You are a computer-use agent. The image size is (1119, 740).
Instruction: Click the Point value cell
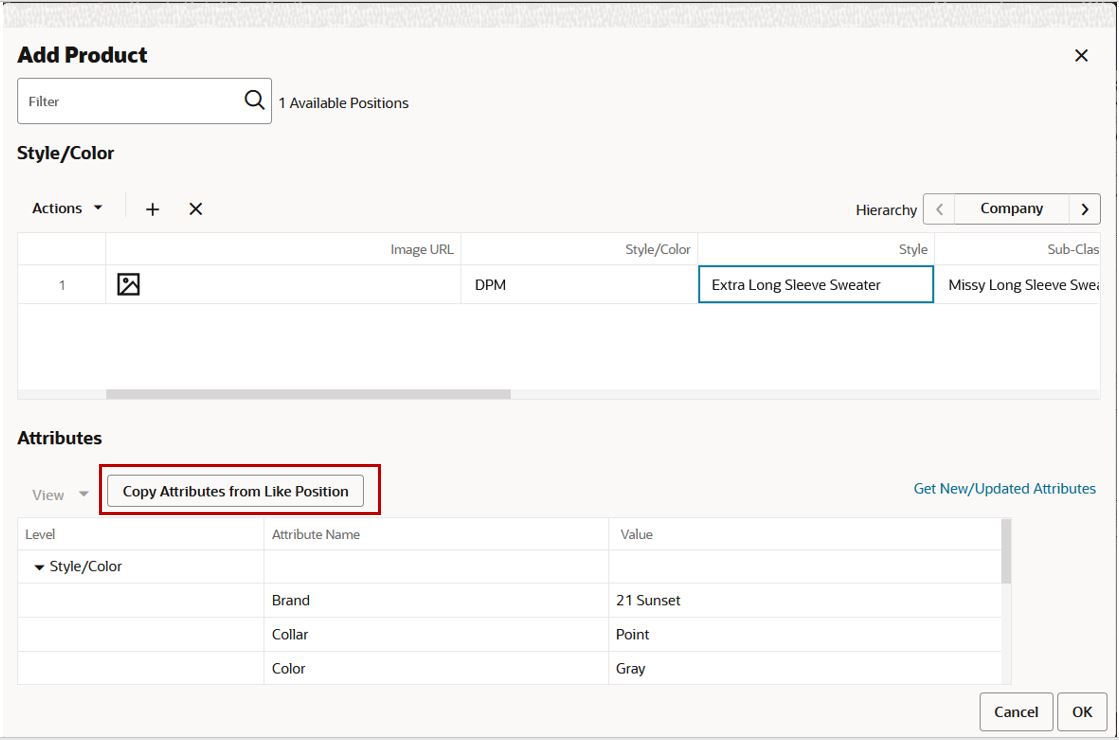point(805,634)
